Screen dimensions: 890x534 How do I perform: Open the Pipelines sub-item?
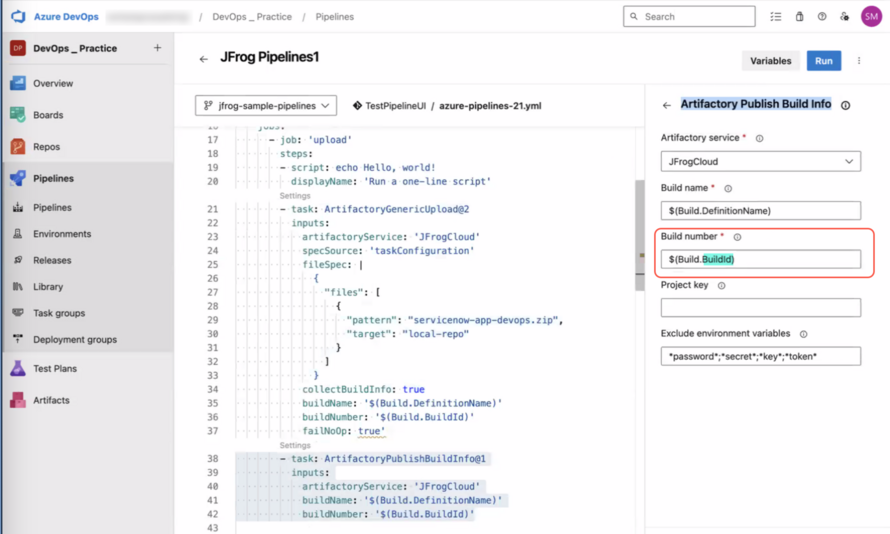[52, 208]
